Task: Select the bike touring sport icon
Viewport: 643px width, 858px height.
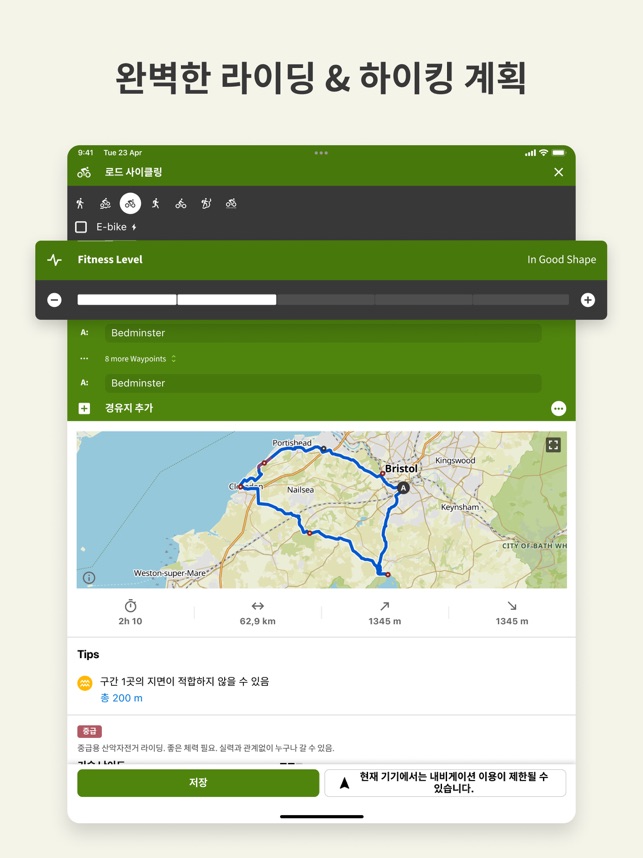Action: tap(181, 204)
